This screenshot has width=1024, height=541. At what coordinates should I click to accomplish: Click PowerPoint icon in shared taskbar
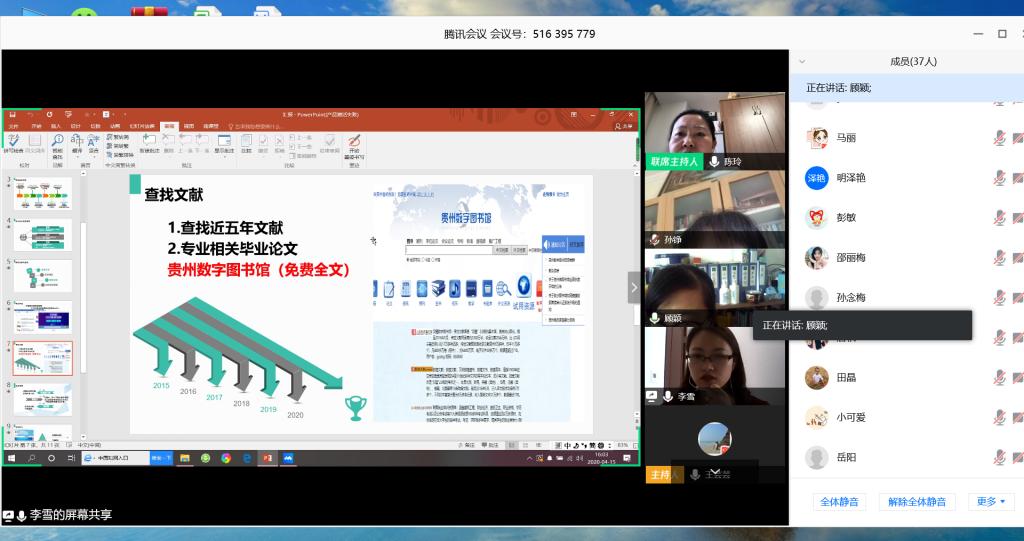[x=267, y=458]
